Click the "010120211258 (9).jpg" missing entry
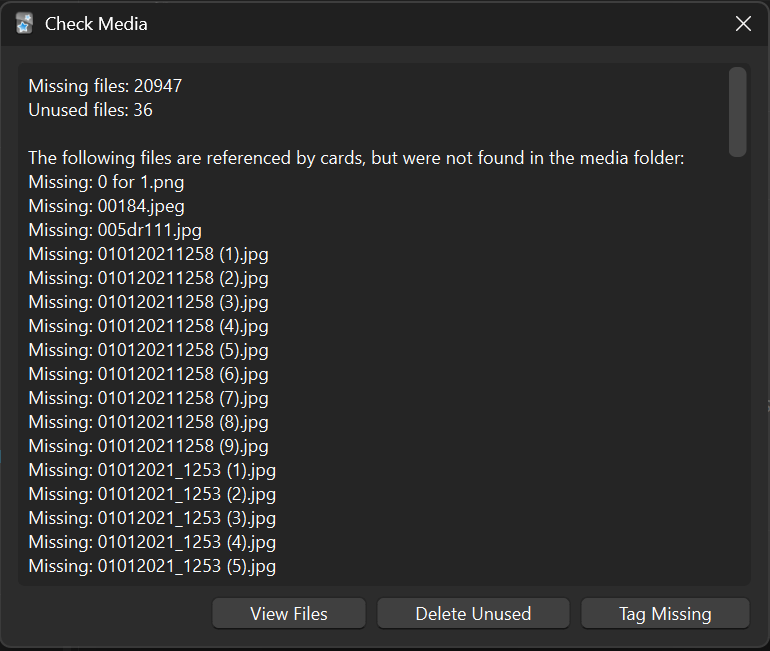Image resolution: width=770 pixels, height=651 pixels. 148,446
